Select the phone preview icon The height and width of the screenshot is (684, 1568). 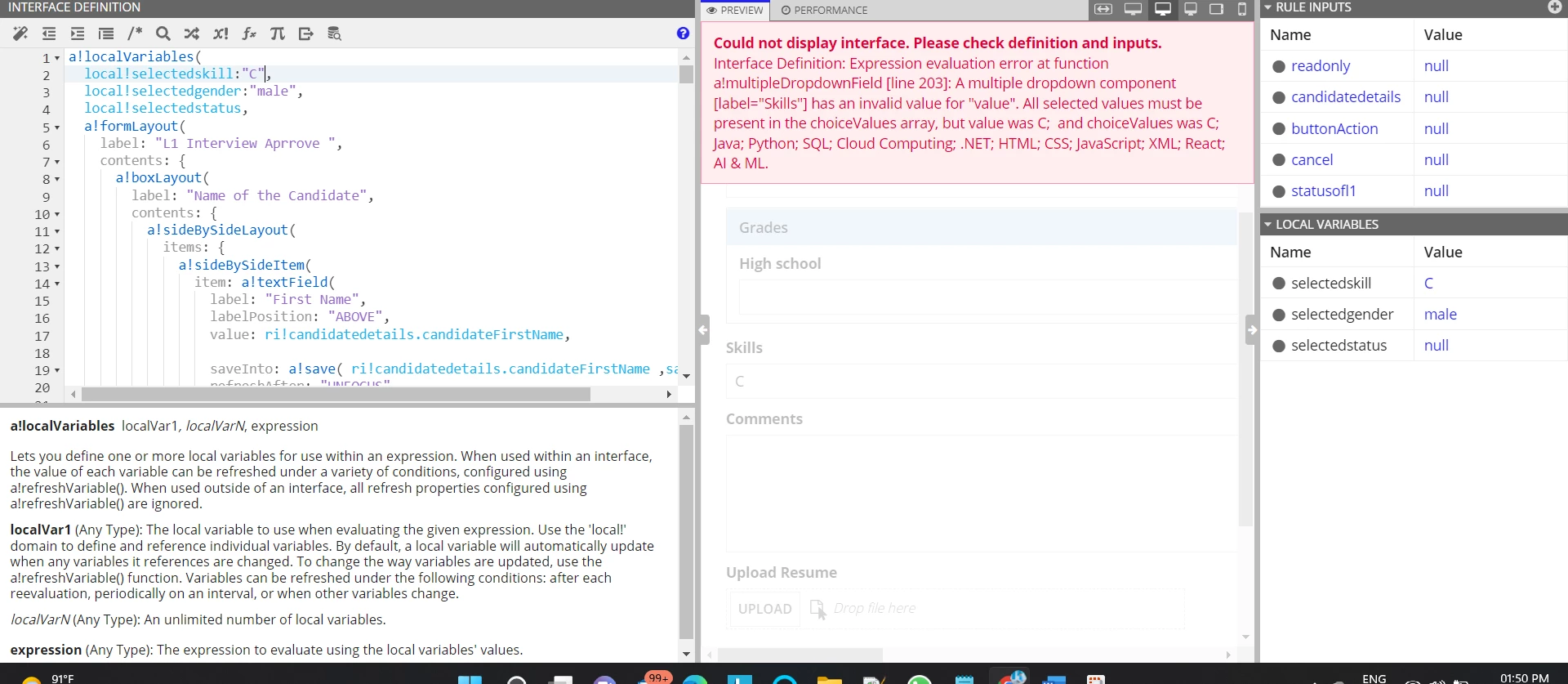coord(1242,9)
